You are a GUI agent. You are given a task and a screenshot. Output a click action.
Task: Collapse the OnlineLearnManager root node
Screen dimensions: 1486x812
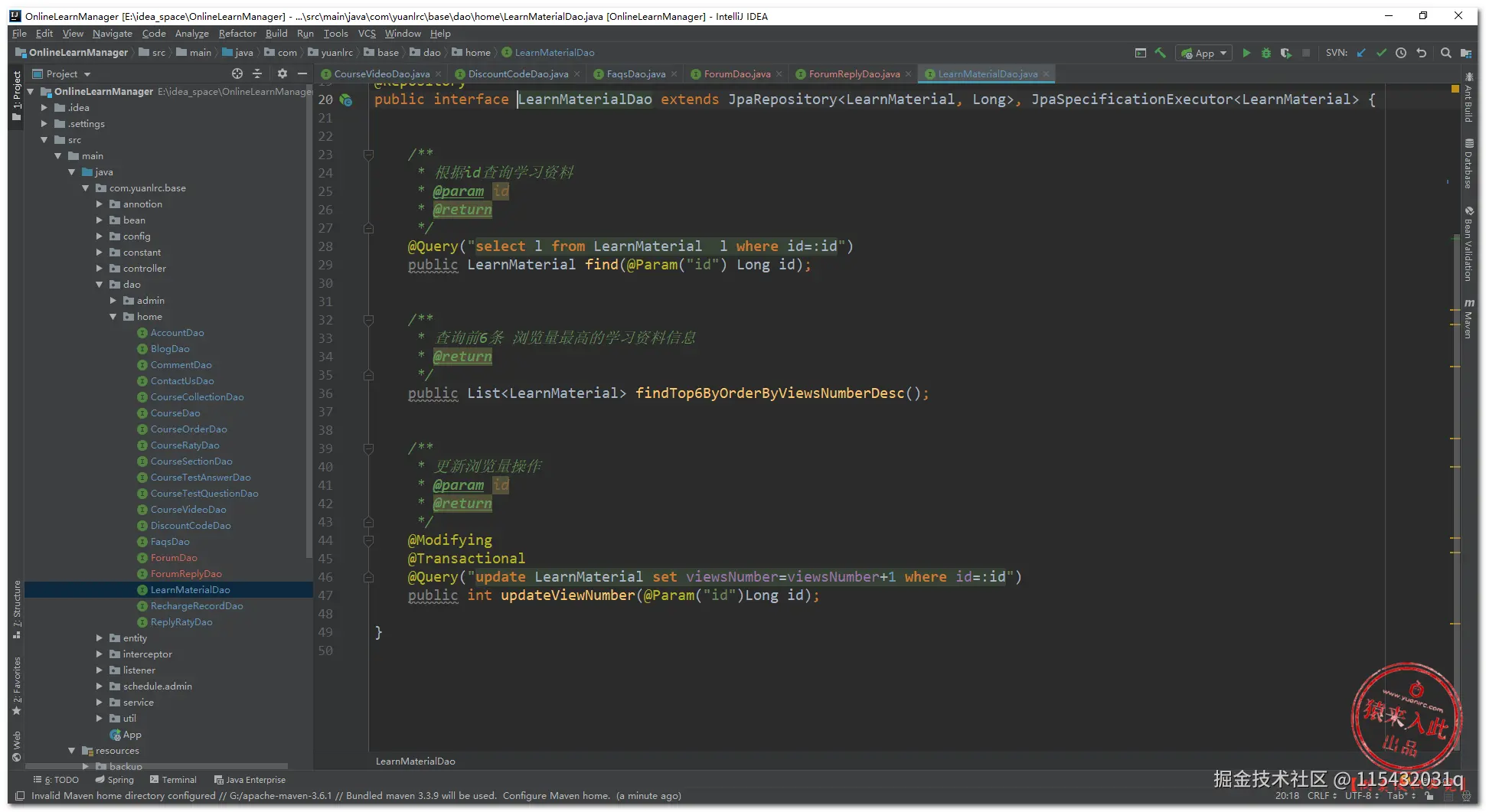31,92
